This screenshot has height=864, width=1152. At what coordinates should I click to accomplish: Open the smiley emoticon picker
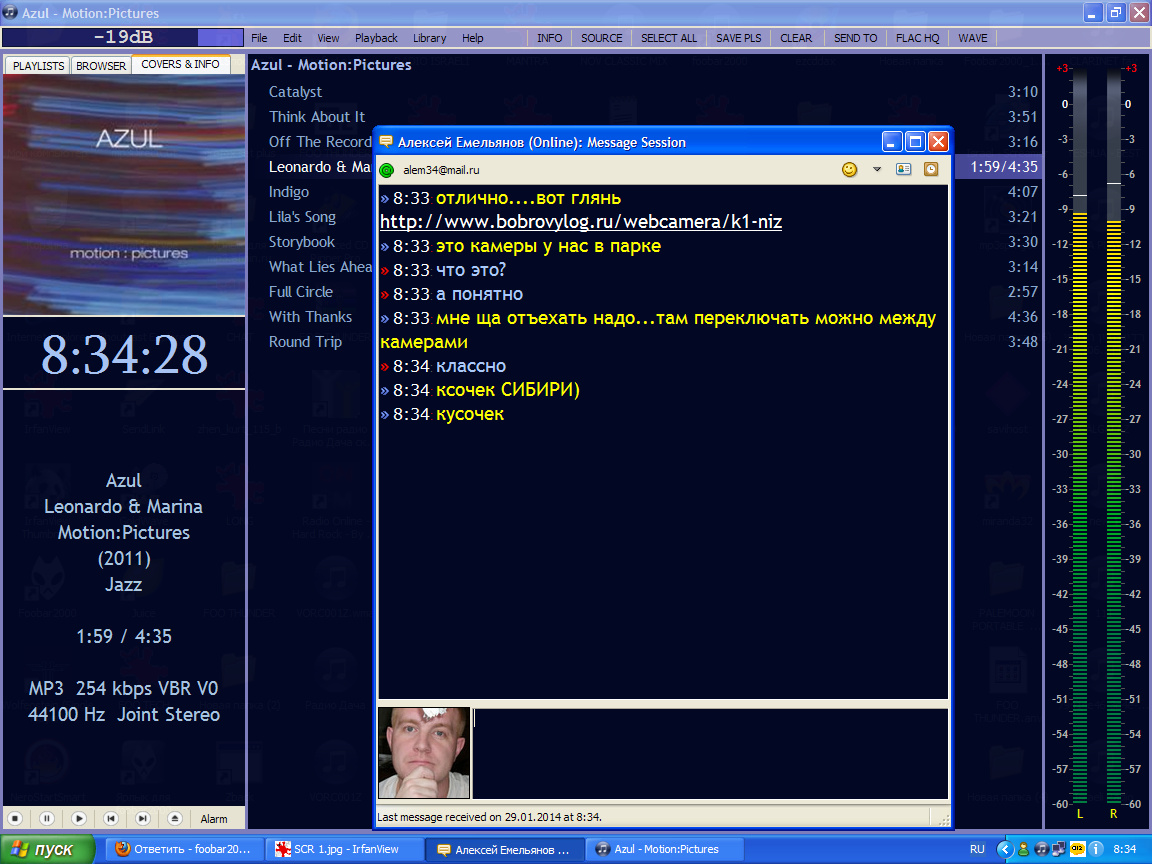tap(849, 170)
